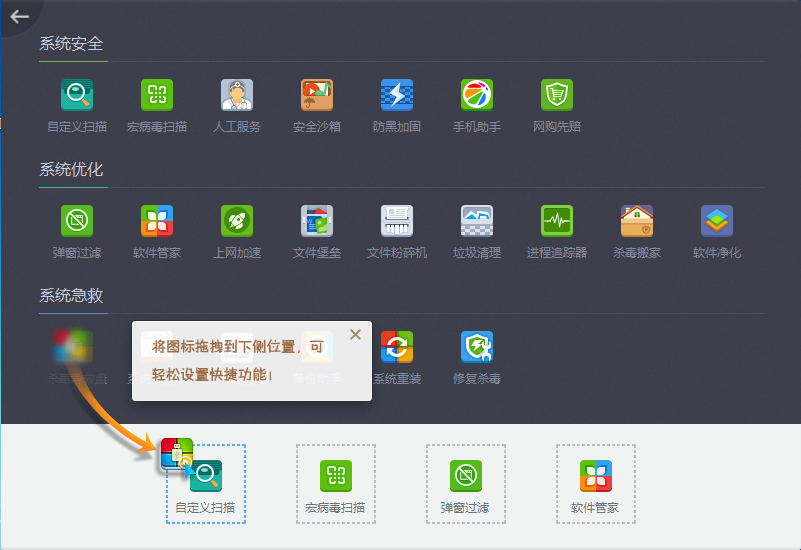This screenshot has height=550, width=801.
Task: Launch the 上网加速 rocket tool
Action: 237,231
